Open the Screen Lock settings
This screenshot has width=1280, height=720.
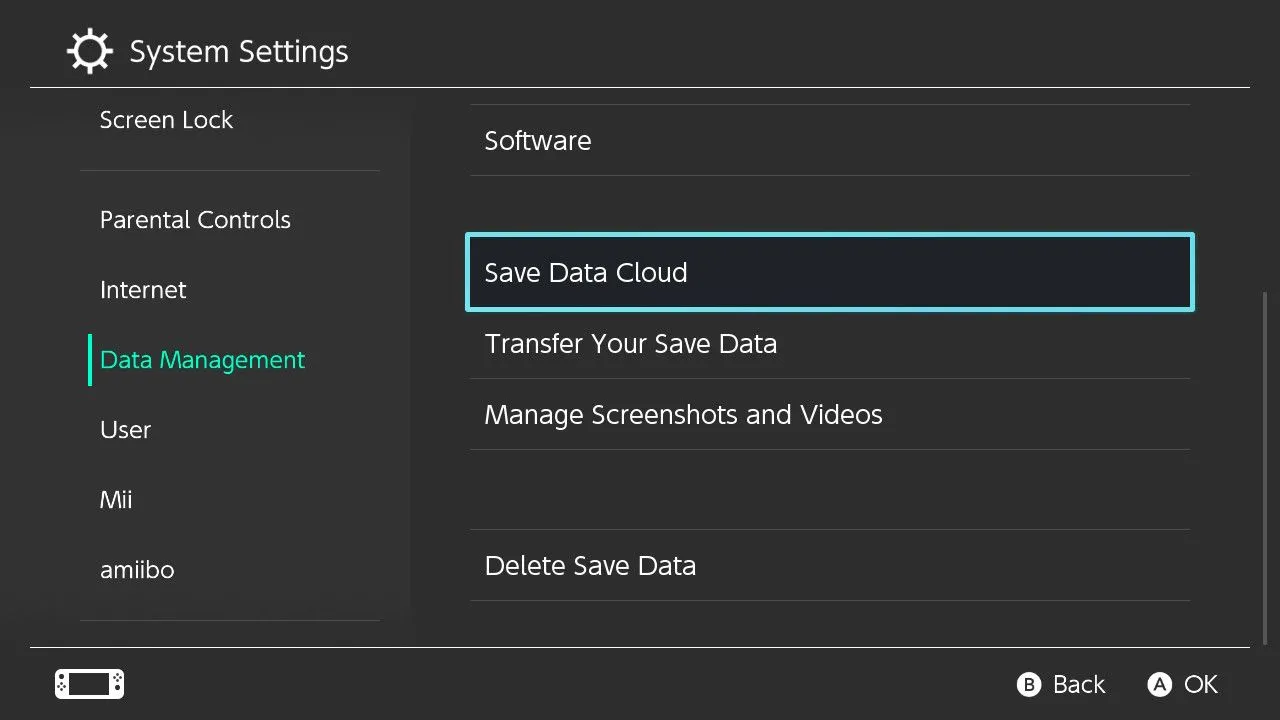coord(166,120)
